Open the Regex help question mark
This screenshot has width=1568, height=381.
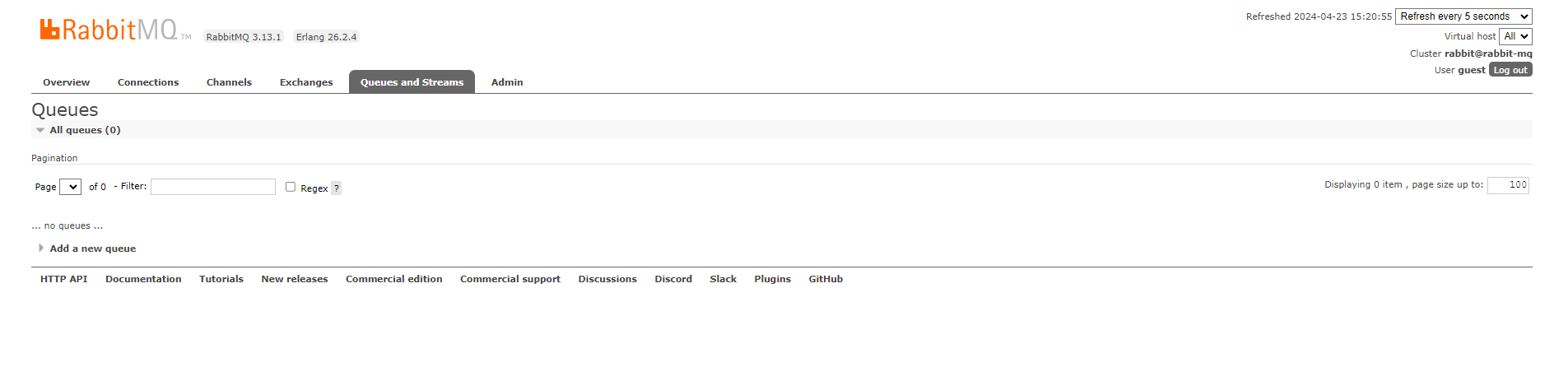[336, 188]
